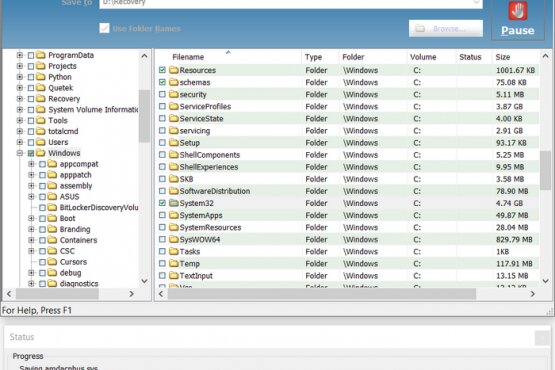Click the Status column header
Screen dimensions: 555x370
470,57
